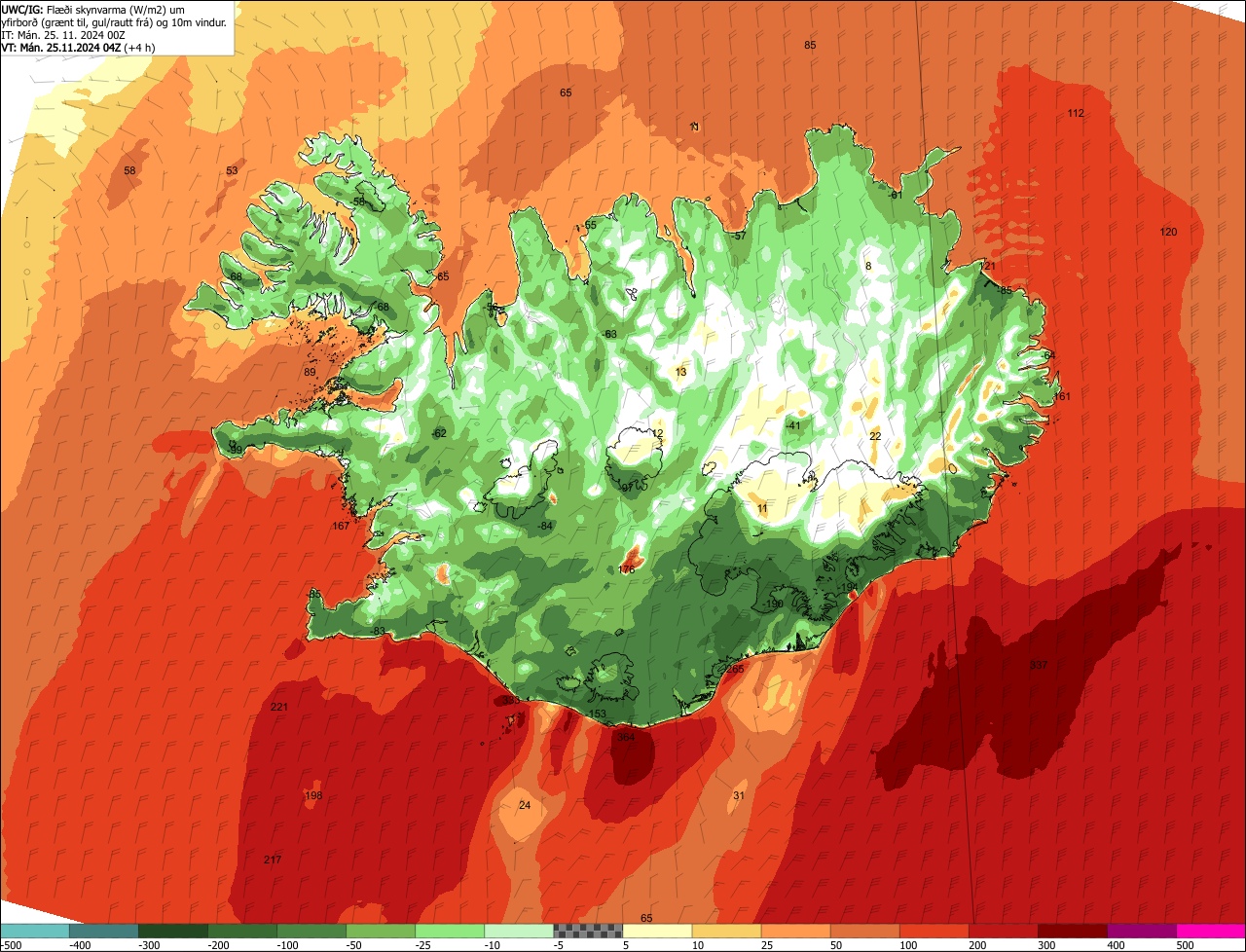Click the 11 value on the southeast glacier
This screenshot has width=1246, height=952.
(762, 508)
